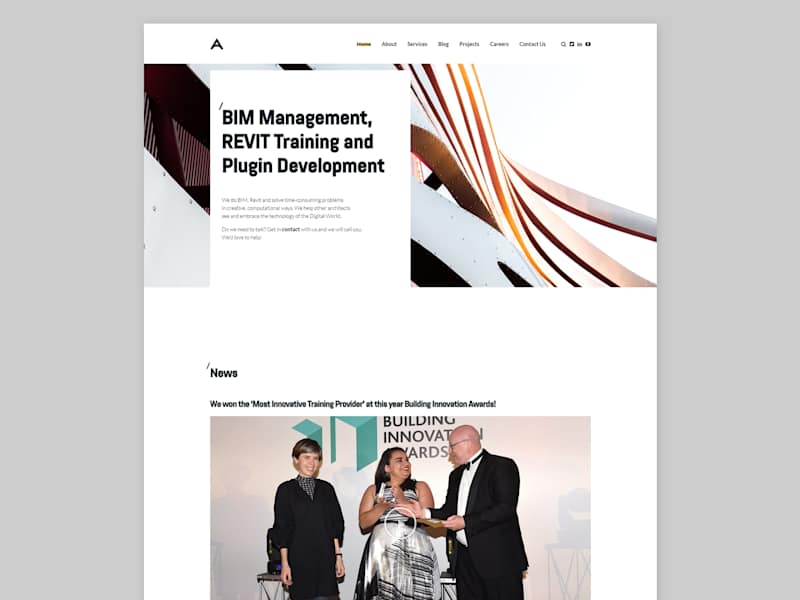Click the triangular A logo in header
The width and height of the screenshot is (800, 600).
pos(216,44)
